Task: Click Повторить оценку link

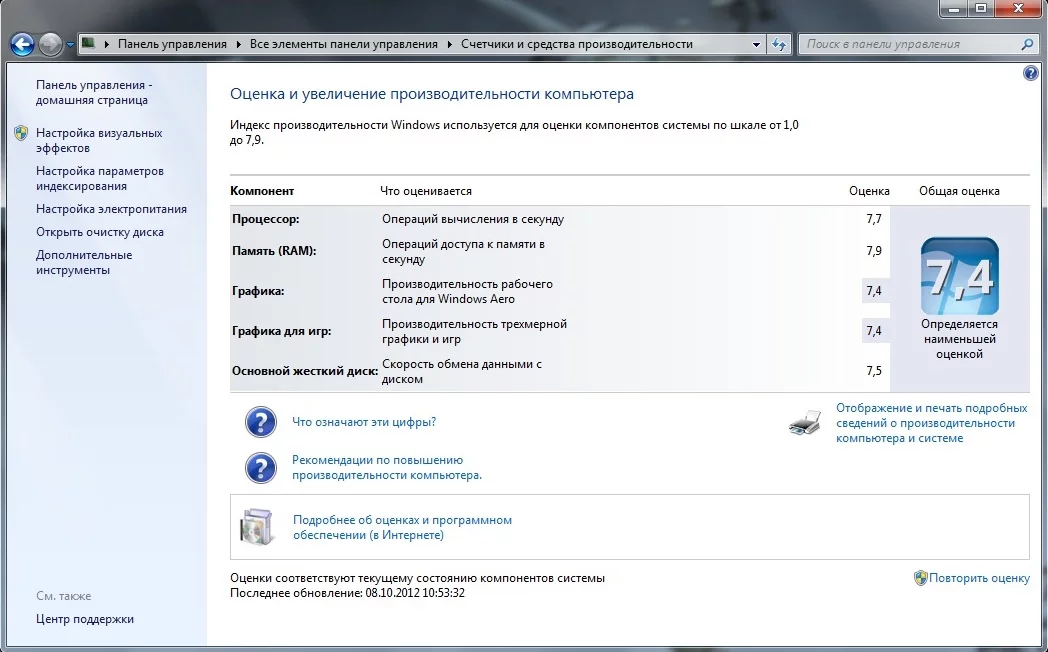Action: point(979,578)
